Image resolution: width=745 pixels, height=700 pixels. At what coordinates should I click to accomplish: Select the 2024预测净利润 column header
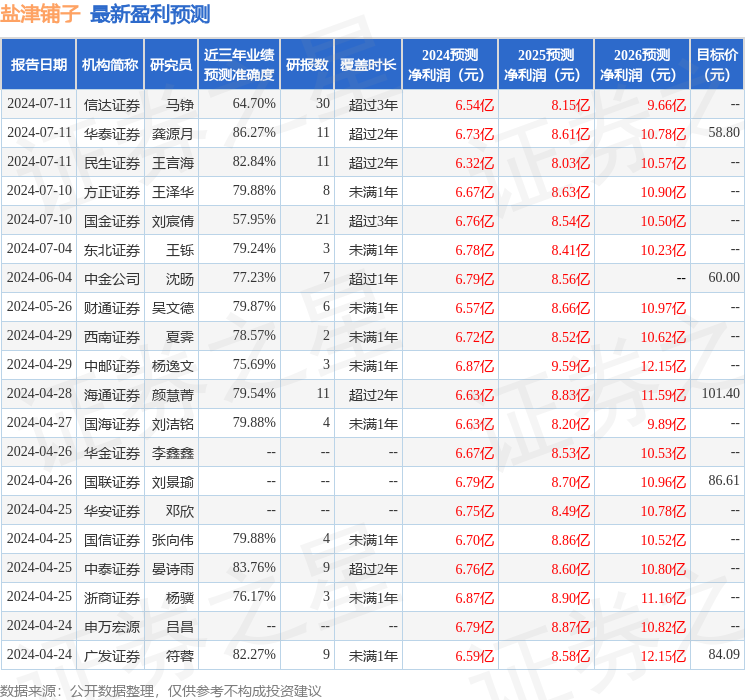pyautogui.click(x=450, y=65)
